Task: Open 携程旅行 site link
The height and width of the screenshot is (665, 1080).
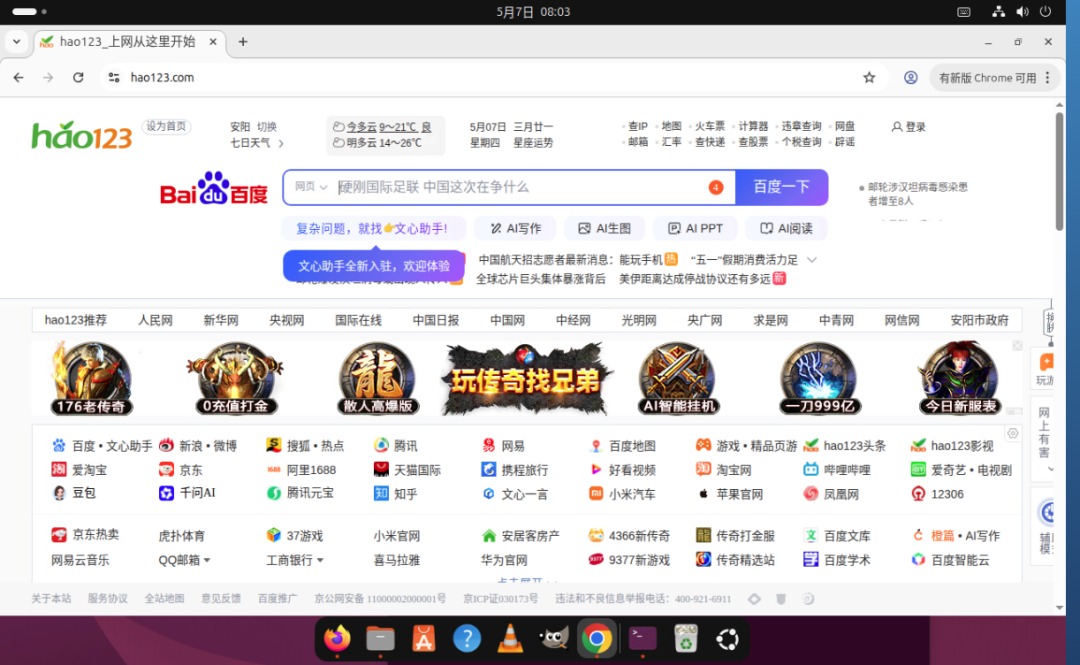Action: 515,470
